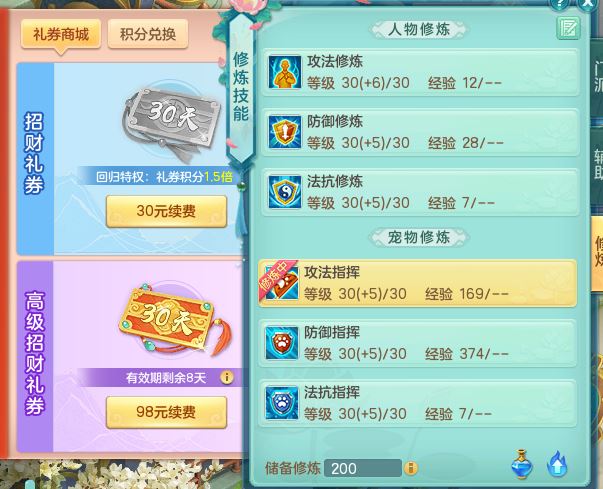Click the info icon beside 储备修炼

tap(411, 468)
